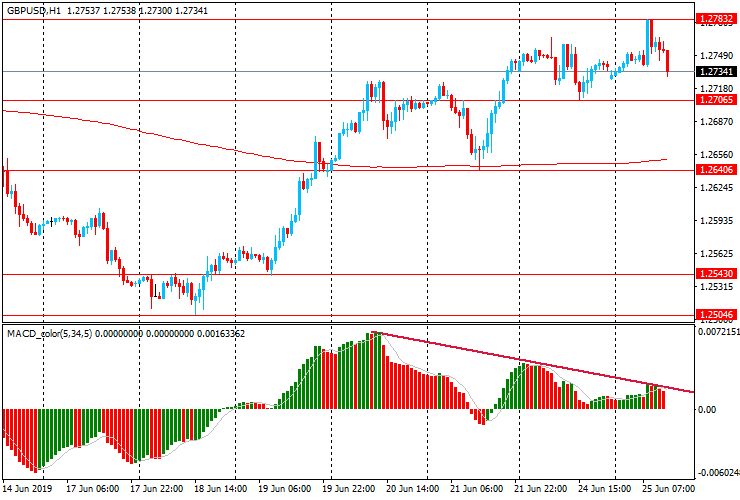Select the MACD_color(5,34,5) indicator label
The height and width of the screenshot is (500, 740).
[x=50, y=334]
